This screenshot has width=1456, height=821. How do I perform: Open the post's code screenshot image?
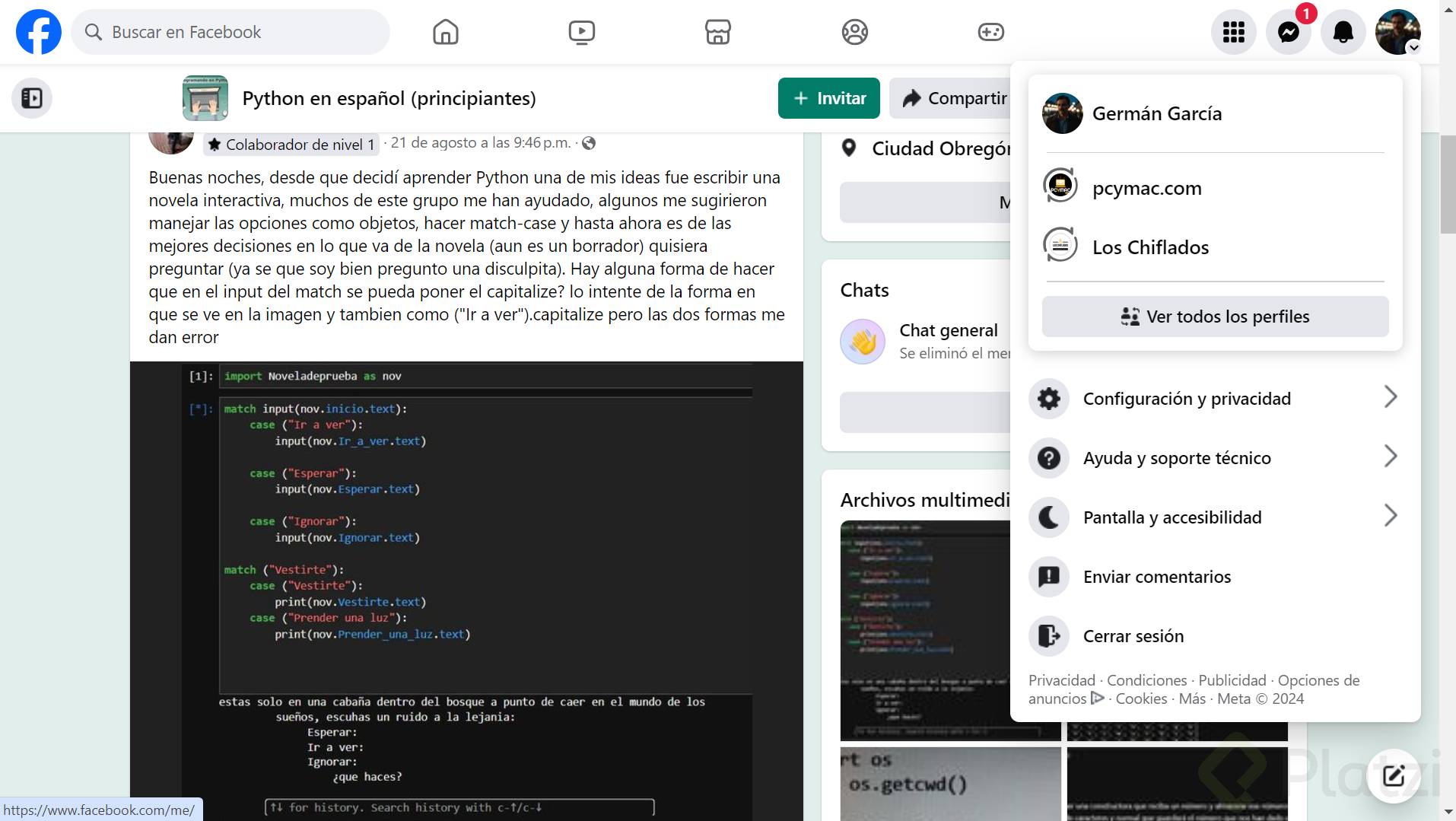click(x=466, y=591)
